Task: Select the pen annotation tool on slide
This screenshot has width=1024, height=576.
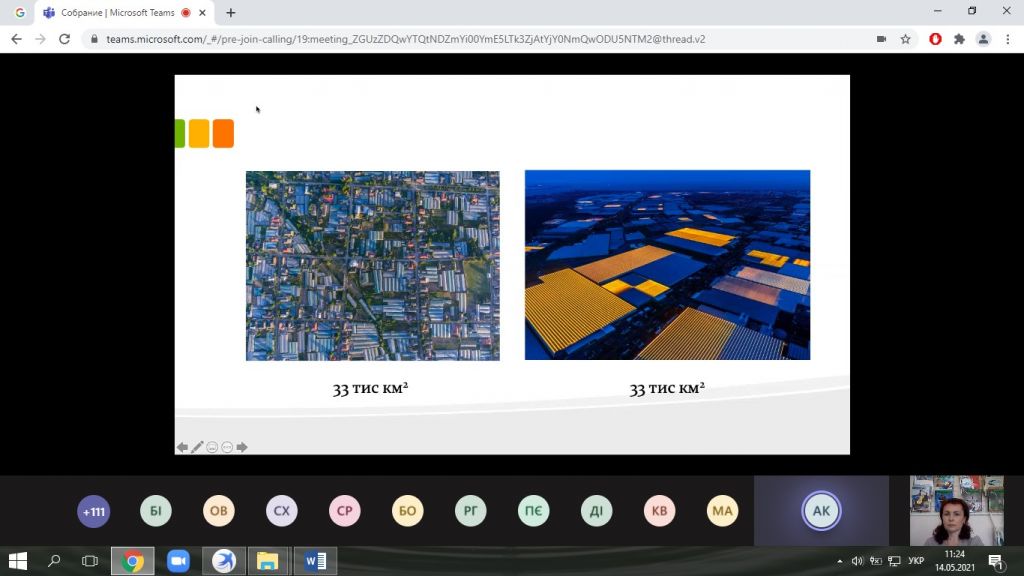Action: (197, 447)
